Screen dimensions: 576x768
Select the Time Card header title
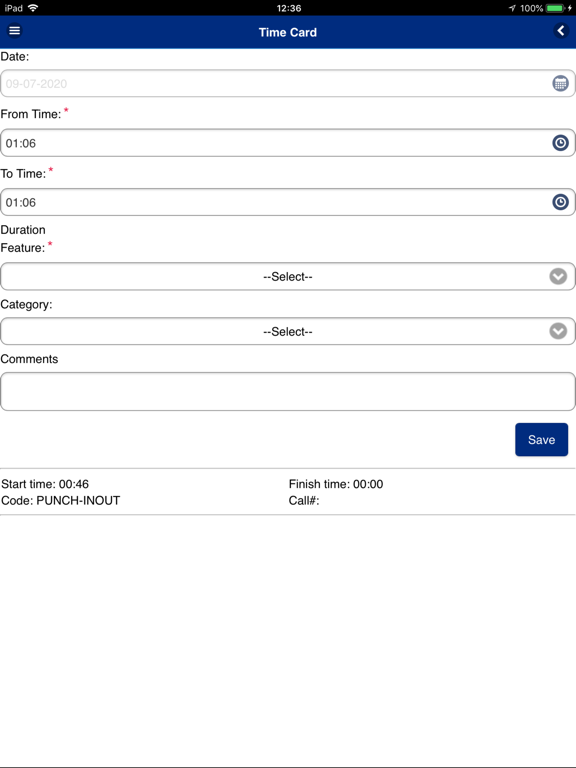tap(288, 32)
